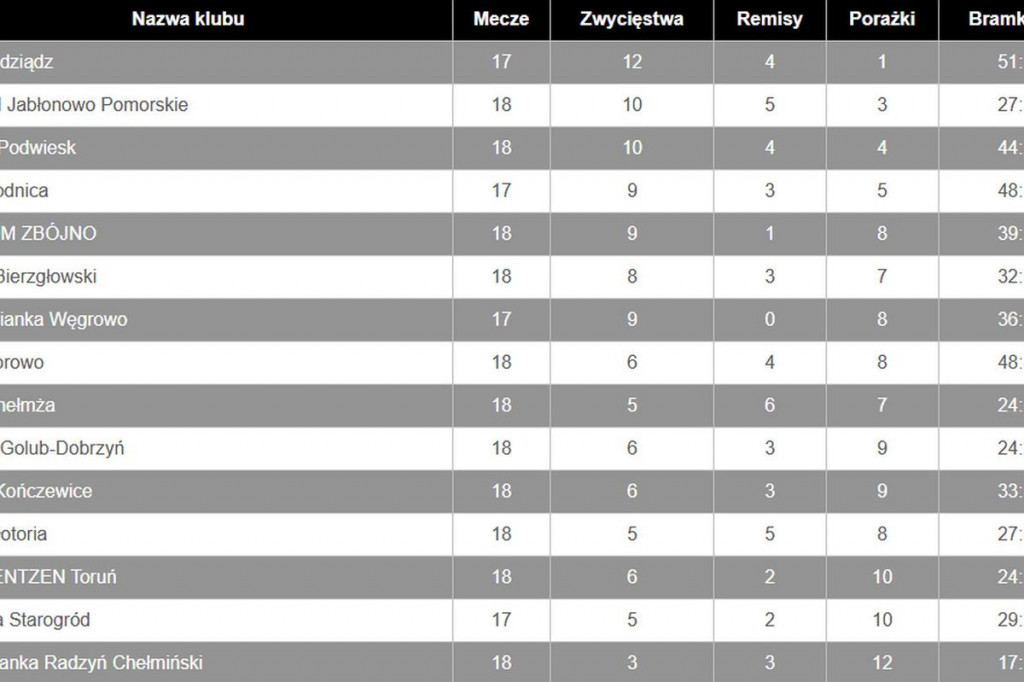Image resolution: width=1024 pixels, height=682 pixels.
Task: Select the Porażki column header
Action: point(882,19)
